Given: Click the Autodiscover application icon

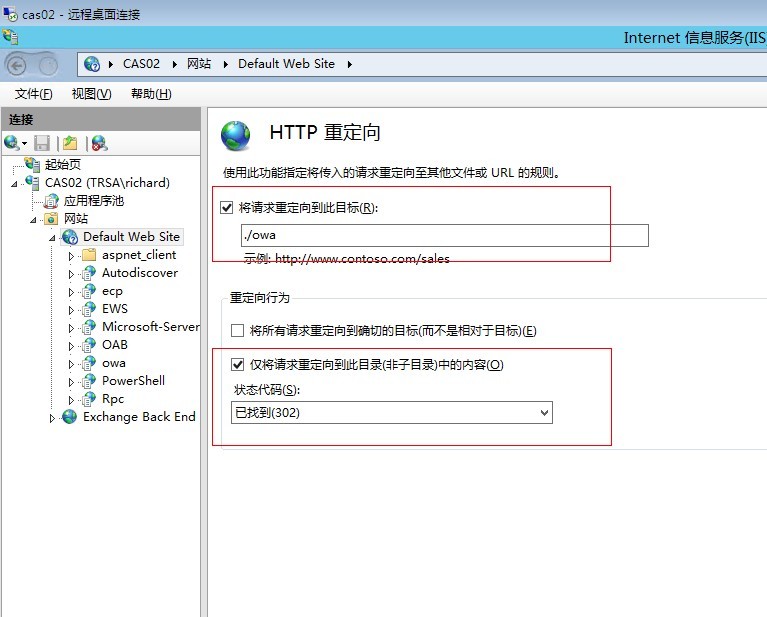Looking at the screenshot, I should pos(89,273).
